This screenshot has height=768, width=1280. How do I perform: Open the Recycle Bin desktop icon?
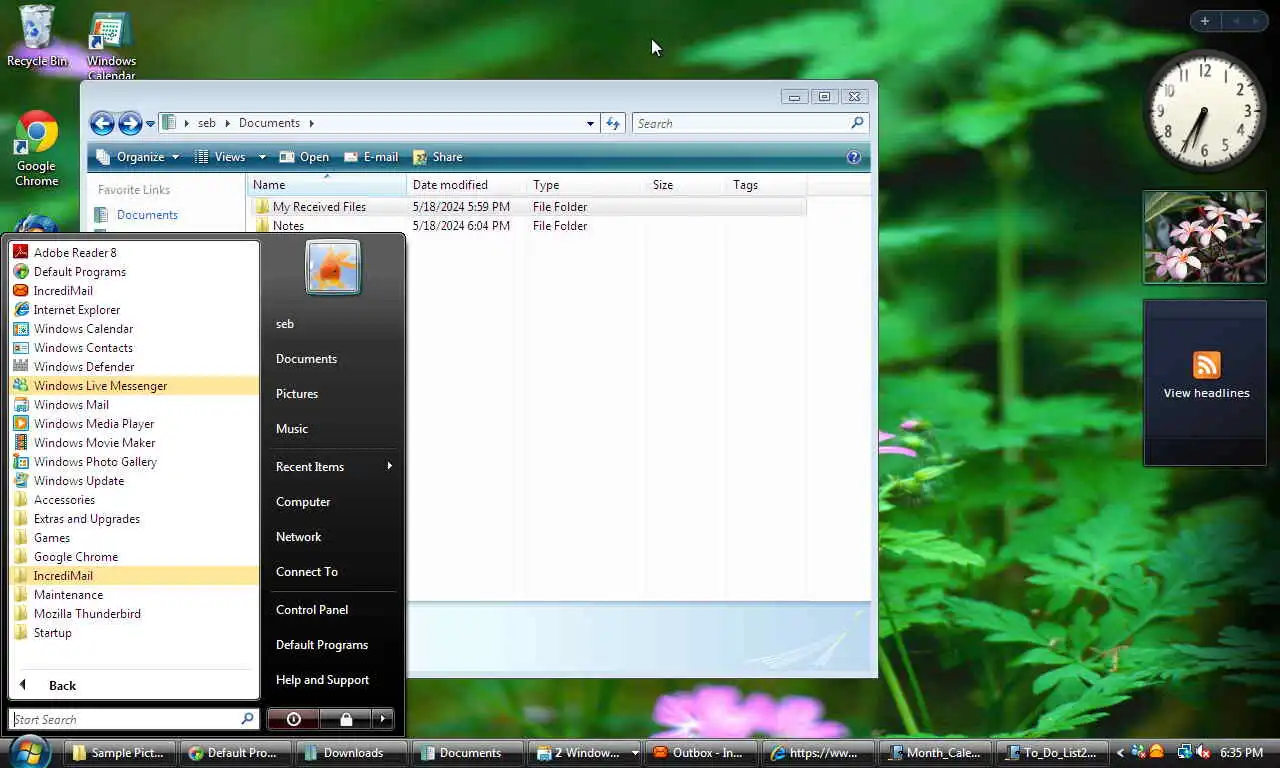pos(37,36)
